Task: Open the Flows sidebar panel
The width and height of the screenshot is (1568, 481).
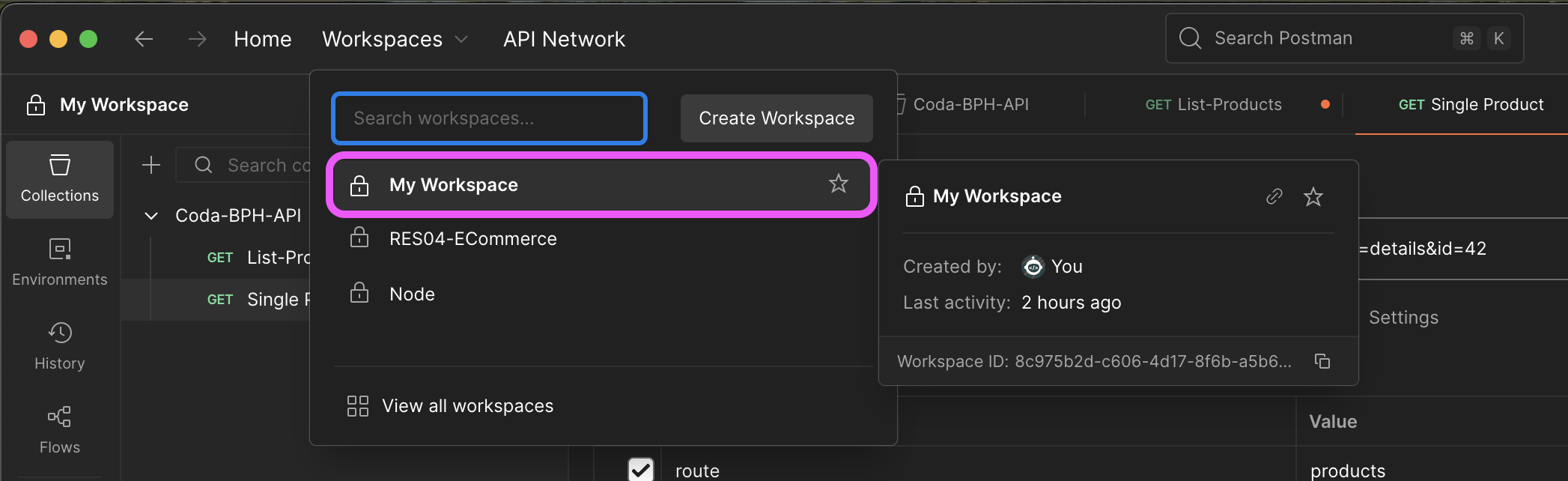Action: point(60,430)
